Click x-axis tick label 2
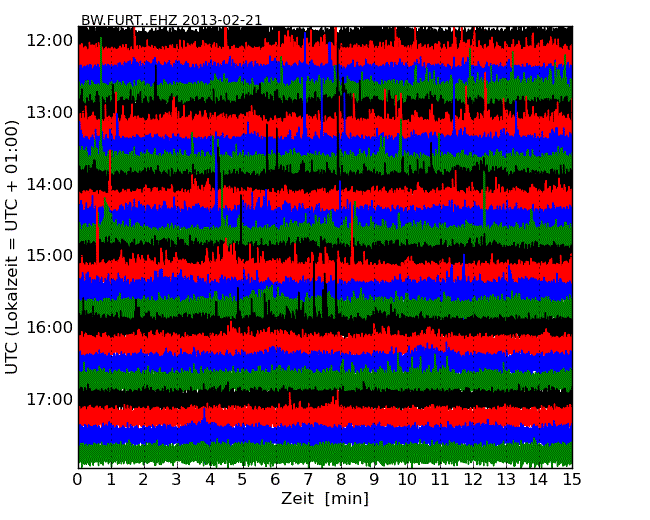650x520 pixels. pyautogui.click(x=143, y=480)
